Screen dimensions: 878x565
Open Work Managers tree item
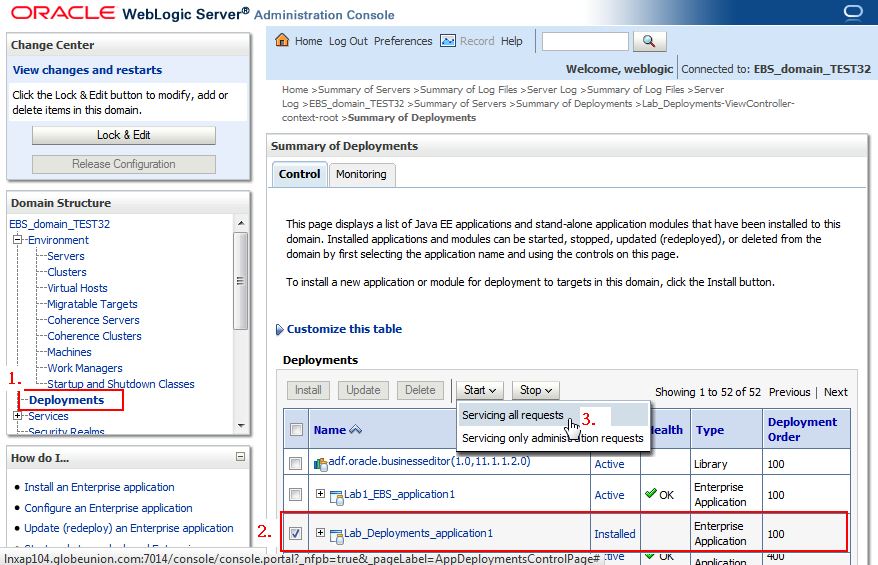[x=85, y=368]
